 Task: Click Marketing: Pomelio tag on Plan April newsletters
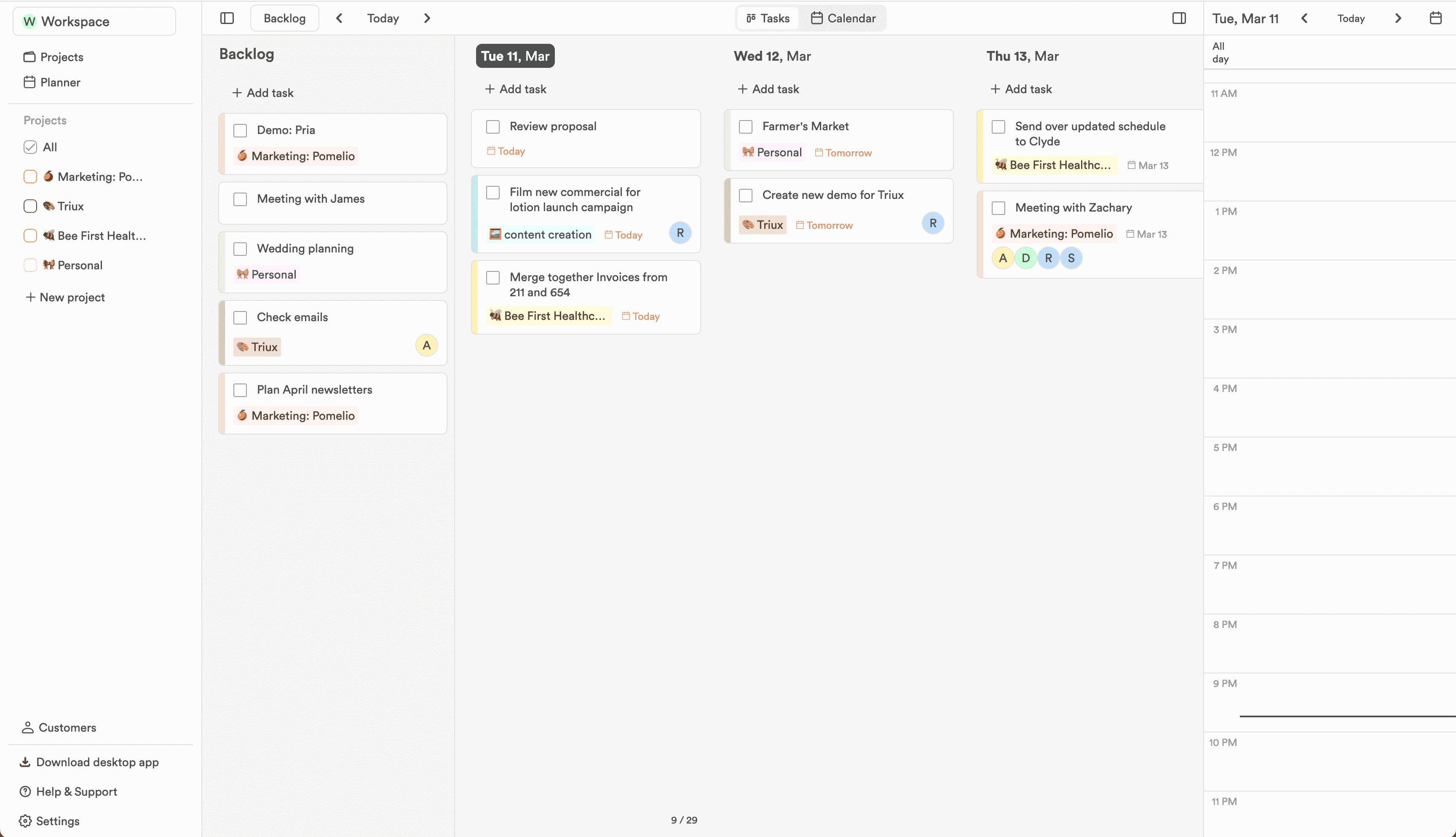coord(296,416)
